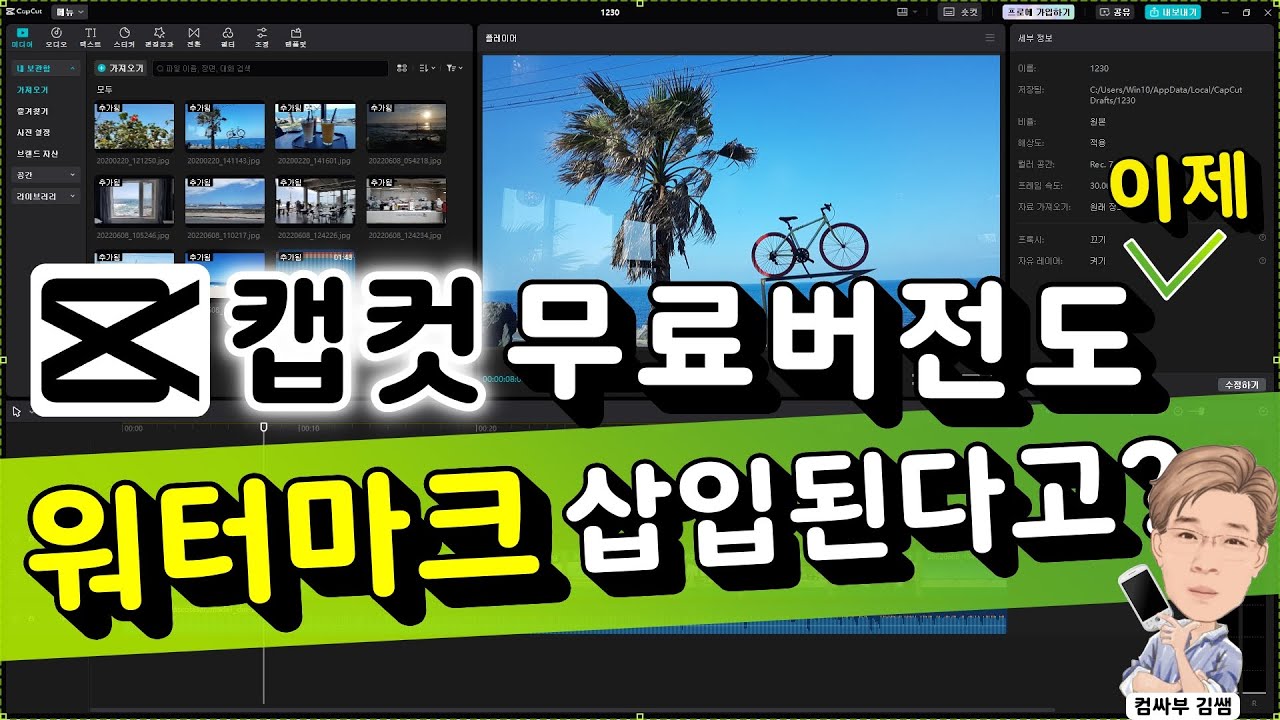The image size is (1280, 720).
Task: Select the cursor tool above timeline
Action: click(16, 411)
